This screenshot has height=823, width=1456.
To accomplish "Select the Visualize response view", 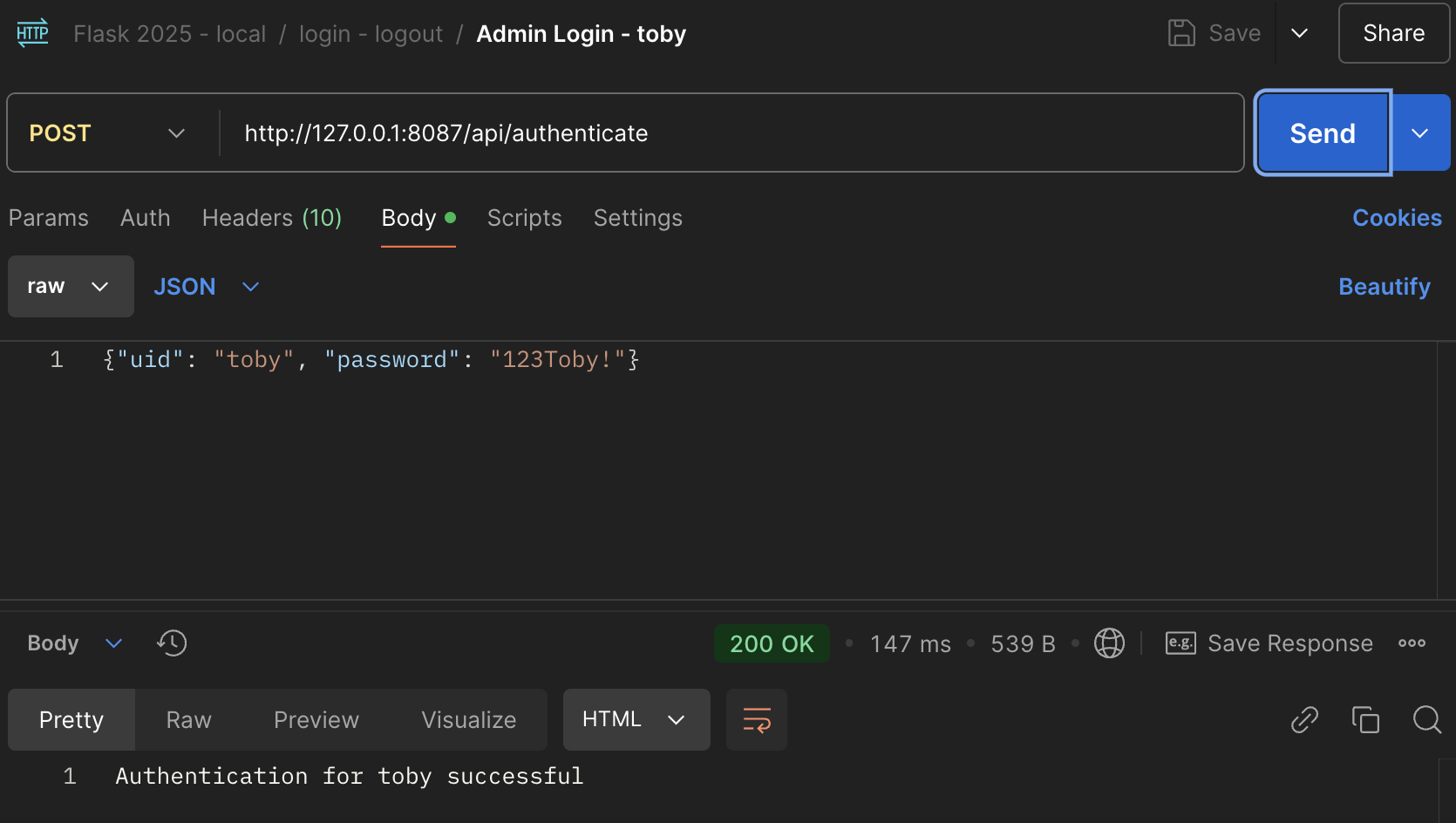I will point(467,719).
